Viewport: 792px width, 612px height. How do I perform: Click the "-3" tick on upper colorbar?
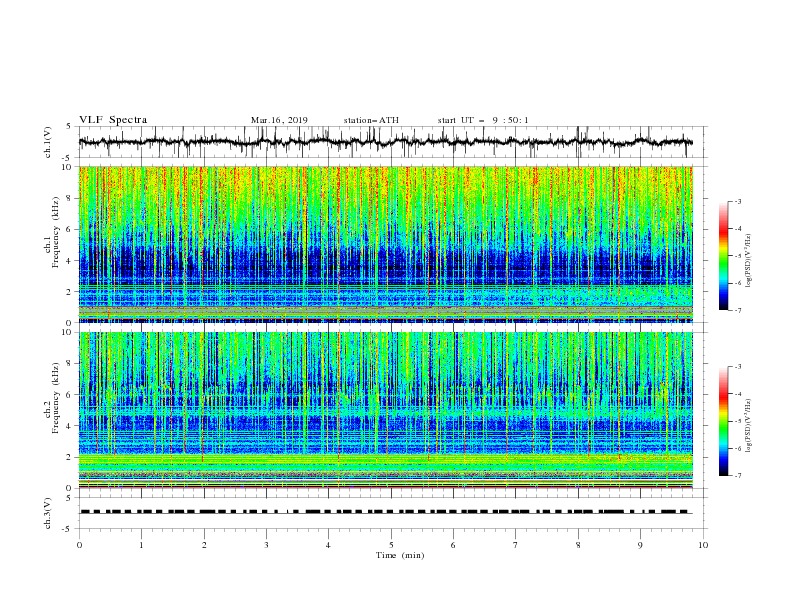click(x=737, y=201)
